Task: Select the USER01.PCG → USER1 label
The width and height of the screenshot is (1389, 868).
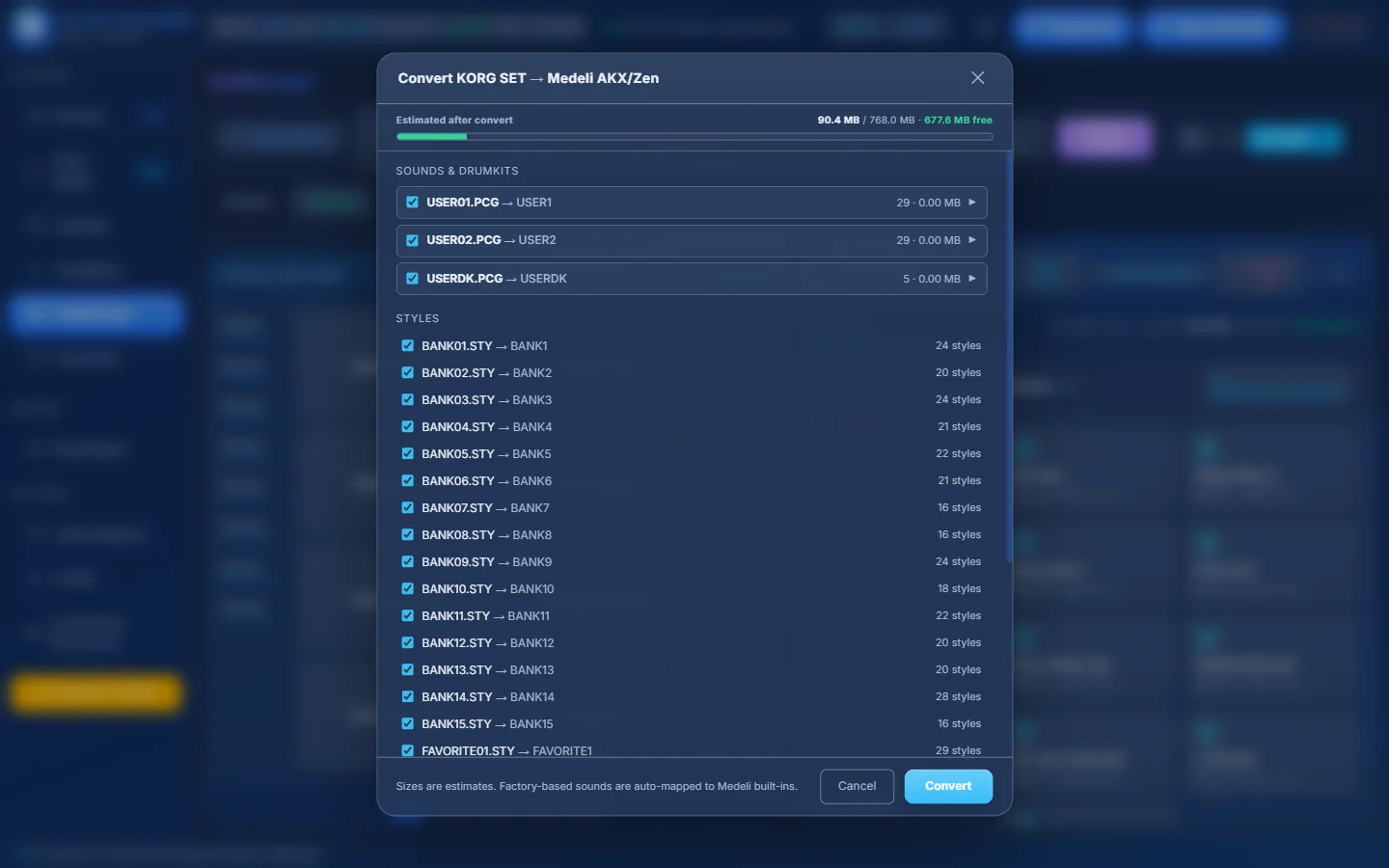Action: click(489, 203)
